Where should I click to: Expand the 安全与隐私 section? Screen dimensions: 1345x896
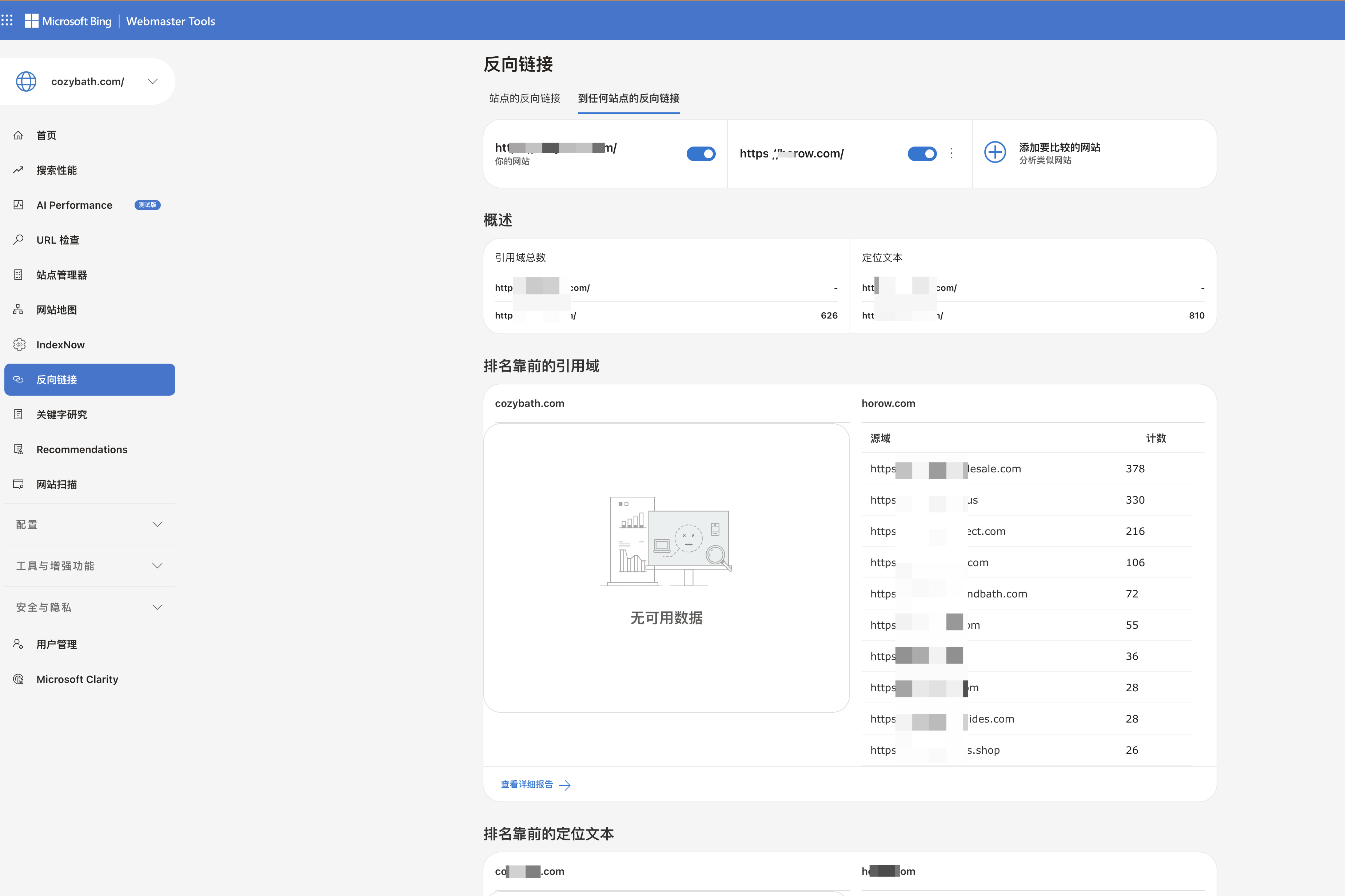90,607
